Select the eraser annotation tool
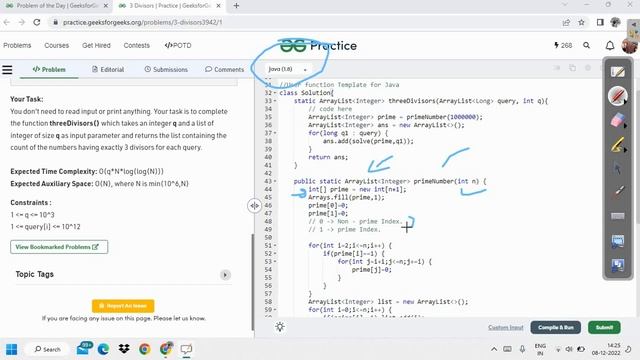The width and height of the screenshot is (640, 360). pyautogui.click(x=618, y=120)
